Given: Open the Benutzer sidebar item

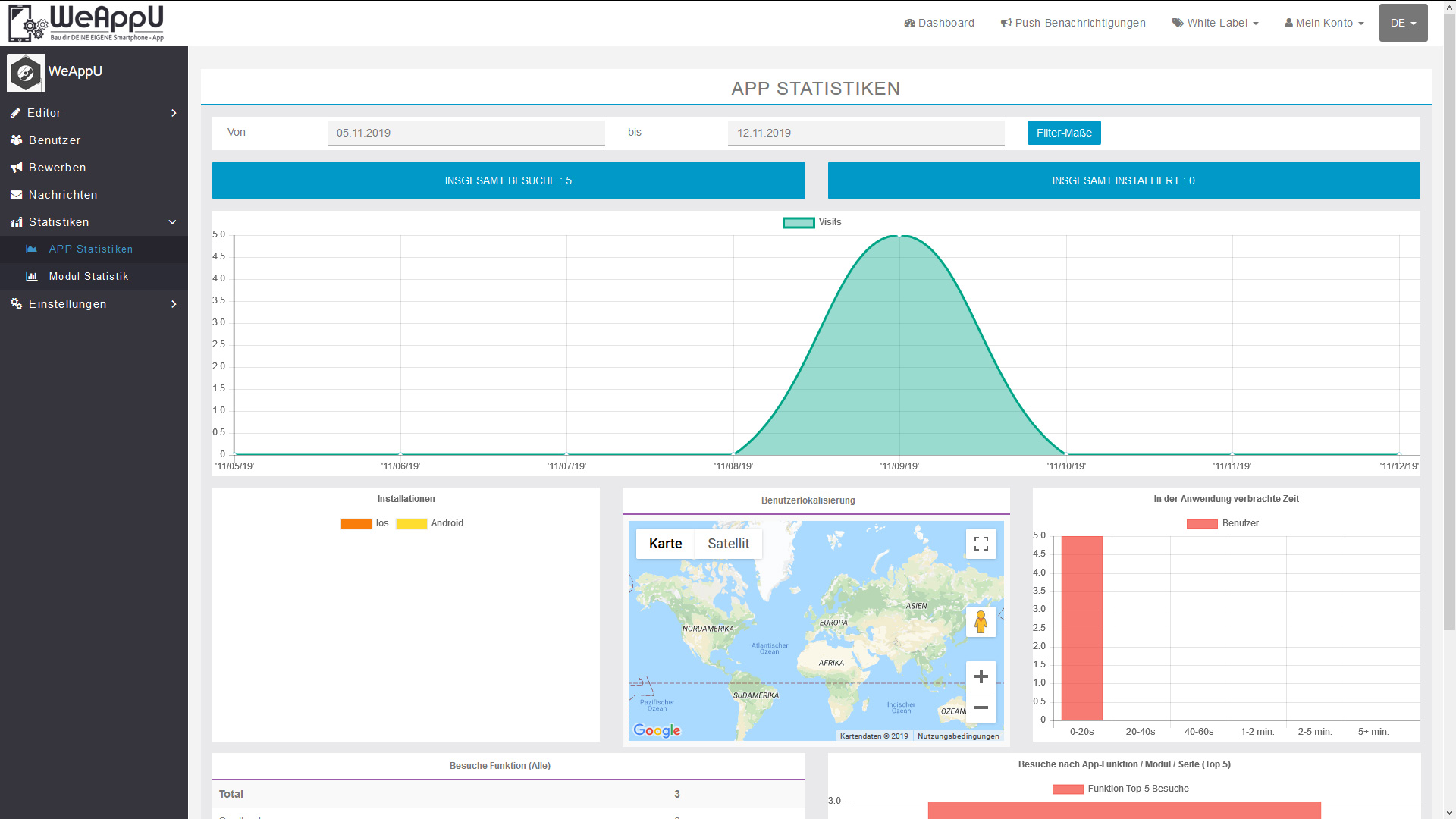Looking at the screenshot, I should click(94, 140).
